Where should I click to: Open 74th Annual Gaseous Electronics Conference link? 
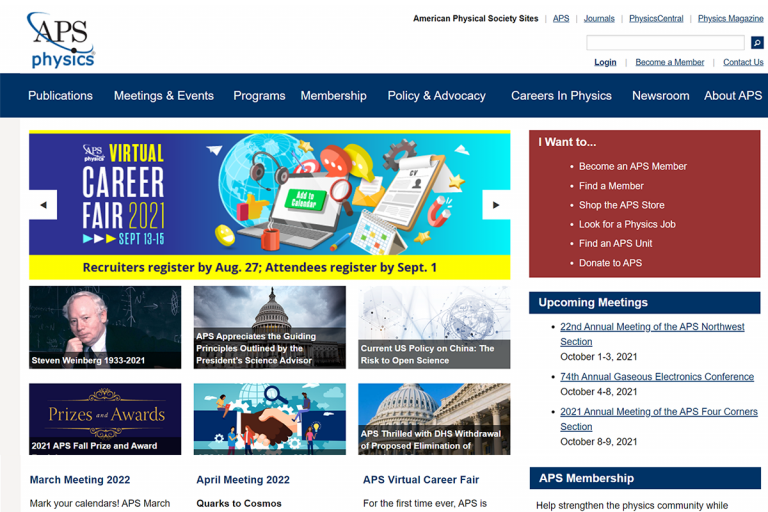[x=656, y=377]
